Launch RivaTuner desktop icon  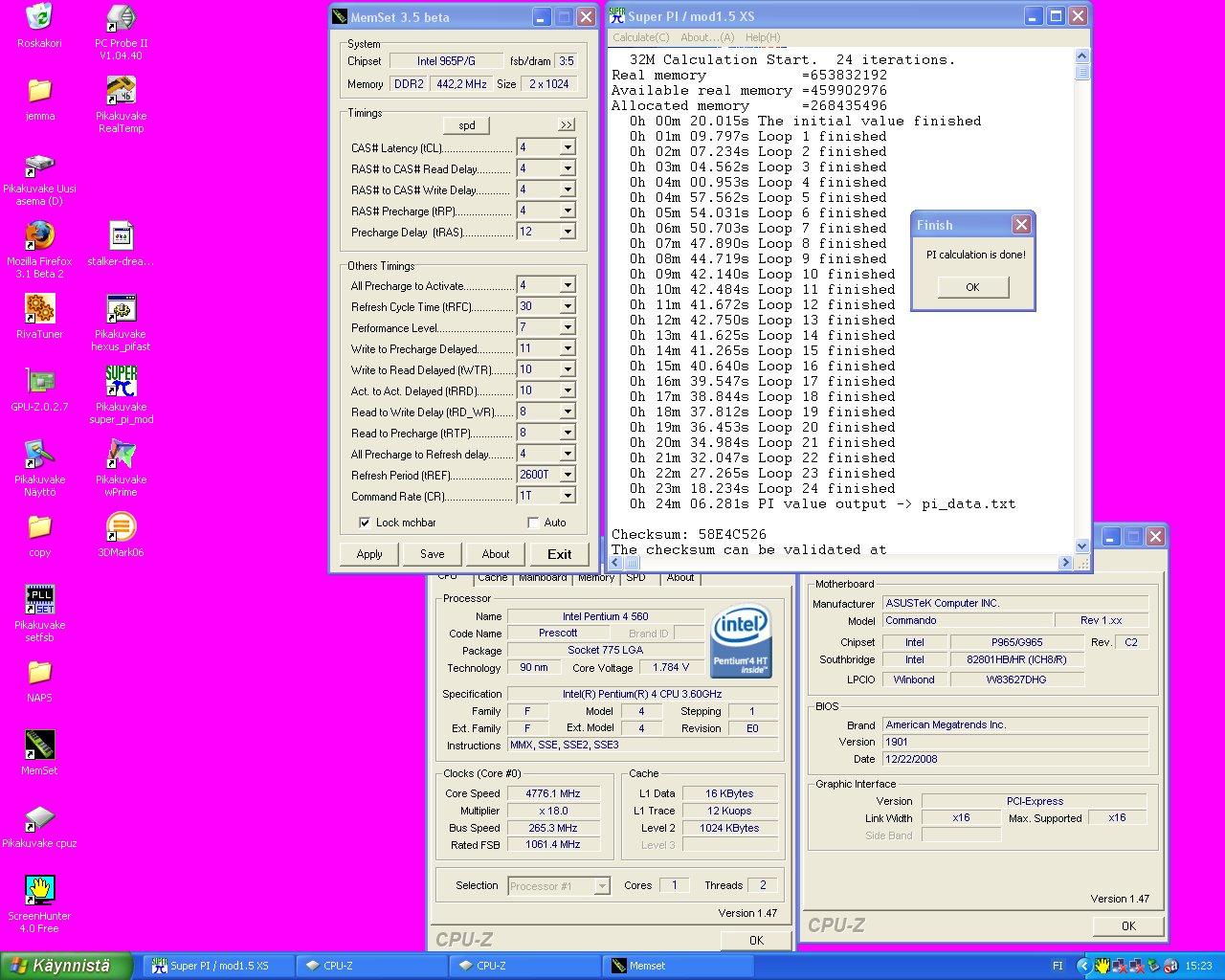(x=39, y=308)
